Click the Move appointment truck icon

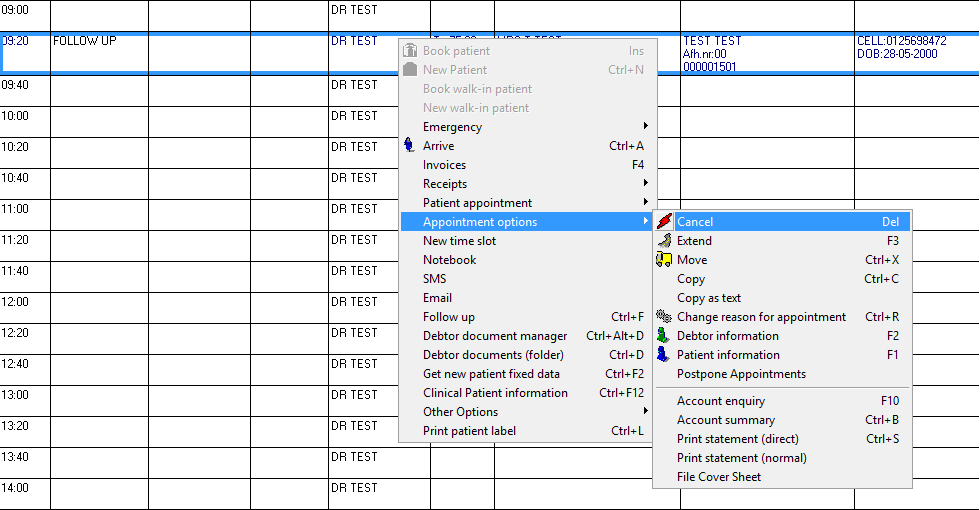pyautogui.click(x=664, y=260)
